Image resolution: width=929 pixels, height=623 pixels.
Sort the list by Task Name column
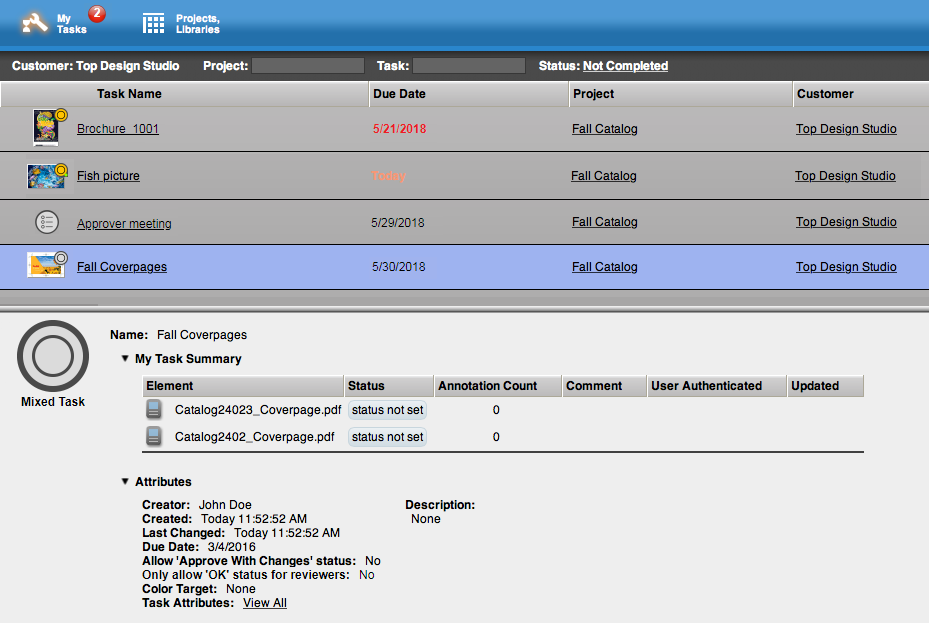coord(129,94)
